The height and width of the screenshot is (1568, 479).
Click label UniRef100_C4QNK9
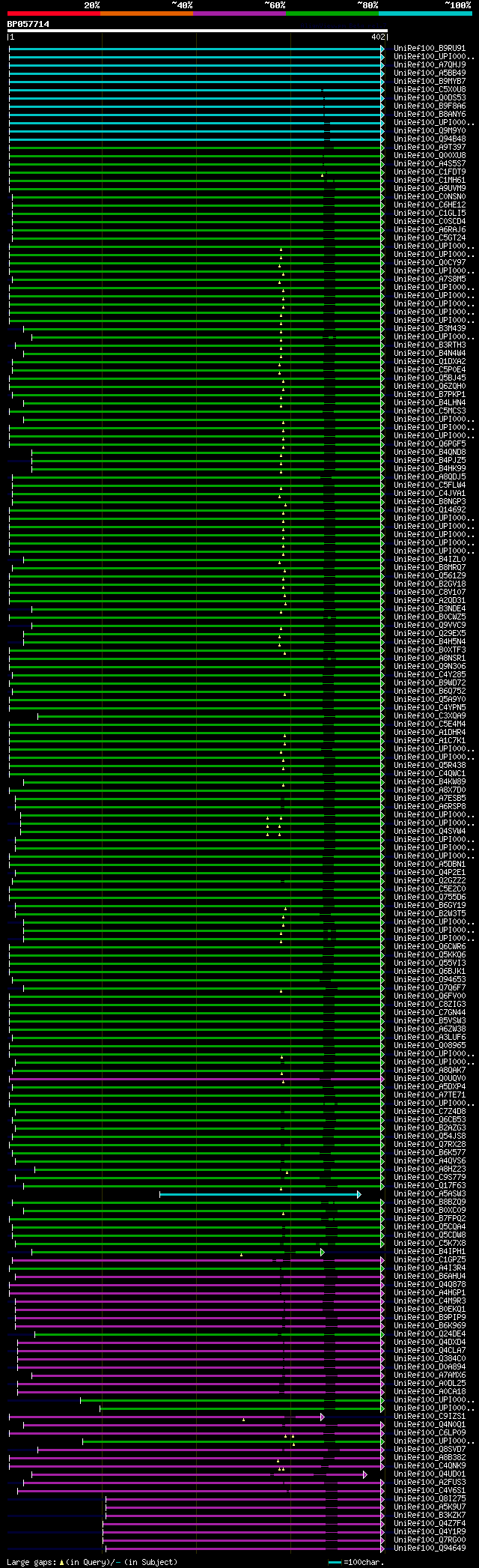click(x=430, y=1466)
